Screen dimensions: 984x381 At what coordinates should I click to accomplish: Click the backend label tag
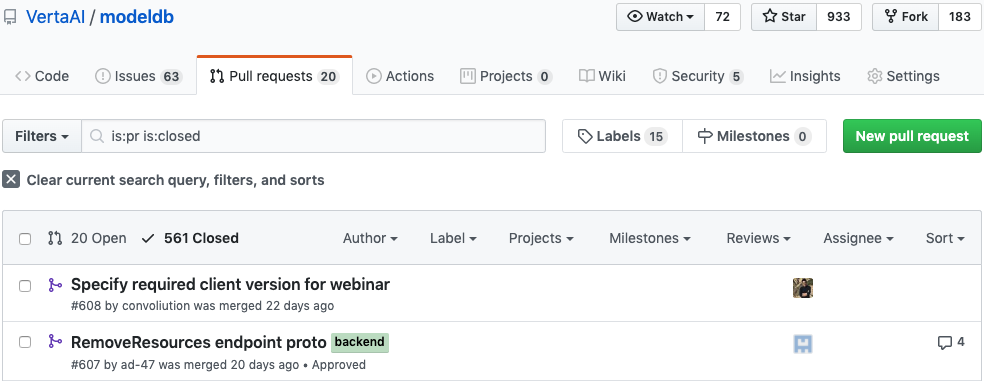360,342
